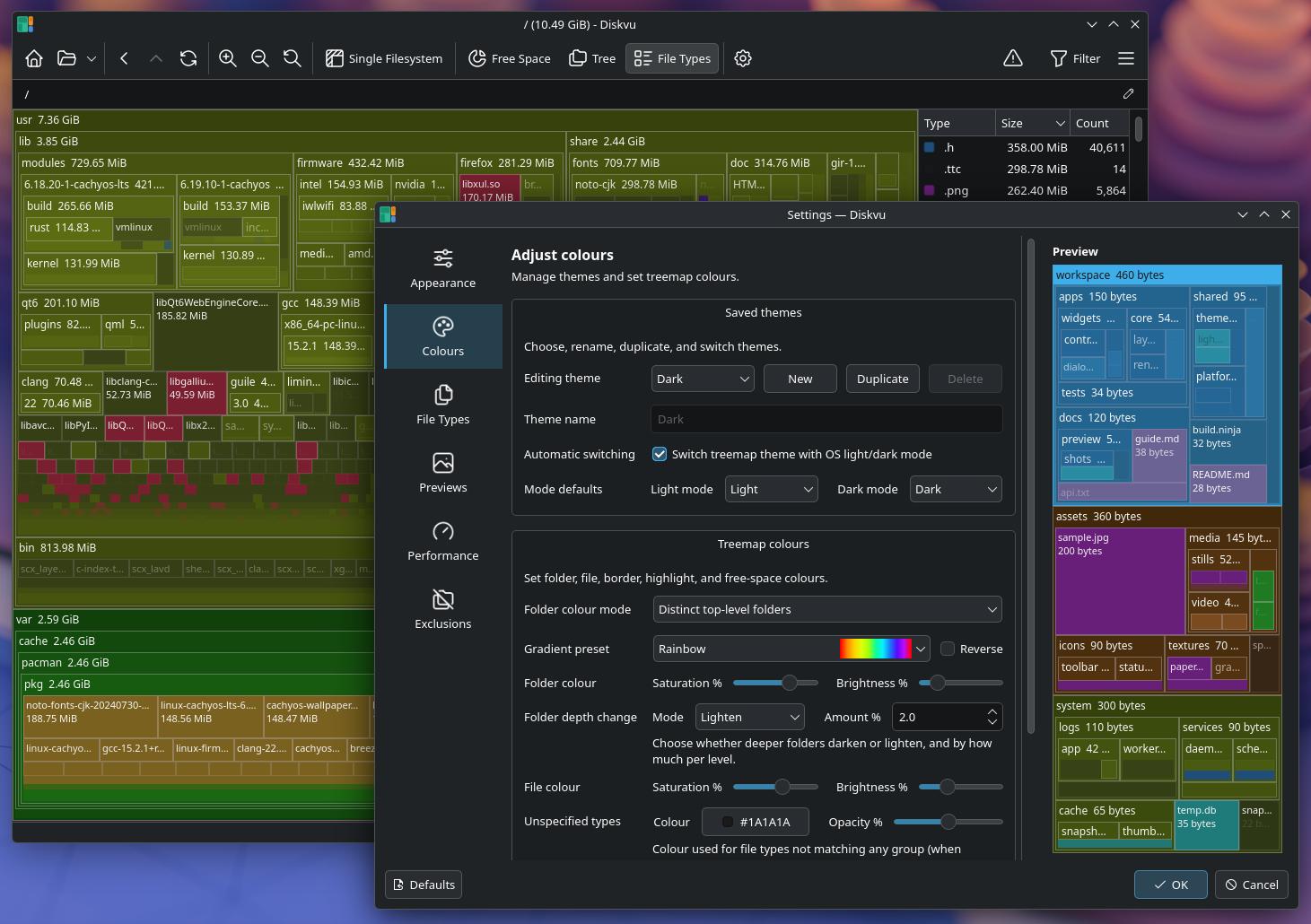Click the pencil edit path icon

pyautogui.click(x=1129, y=93)
